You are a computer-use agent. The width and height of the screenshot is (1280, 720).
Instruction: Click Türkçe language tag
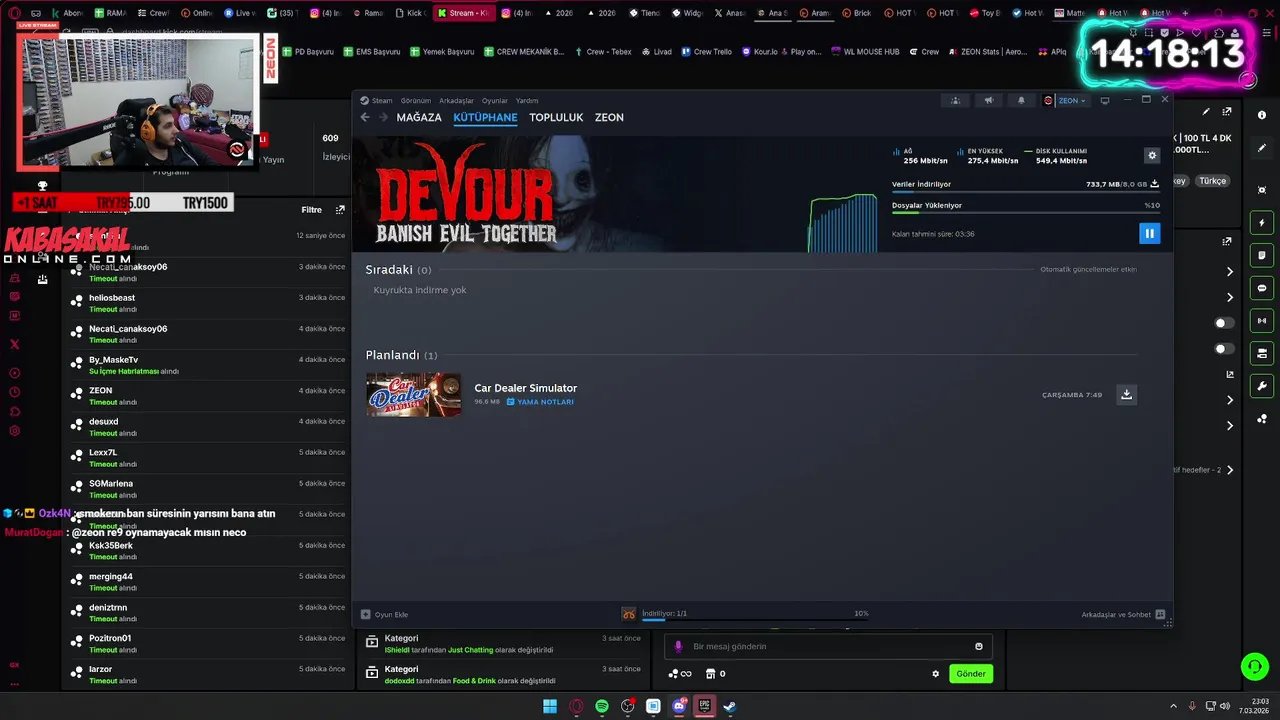[x=1212, y=181]
